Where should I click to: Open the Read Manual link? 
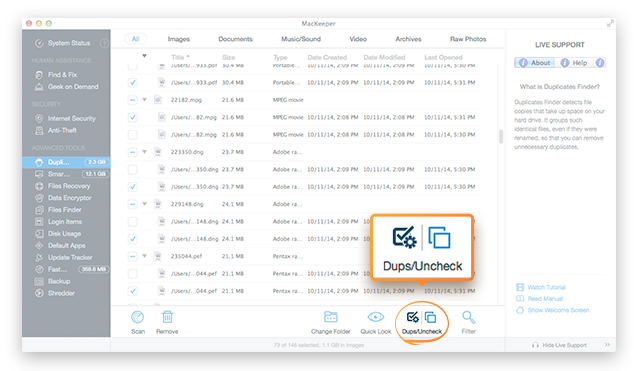point(540,299)
